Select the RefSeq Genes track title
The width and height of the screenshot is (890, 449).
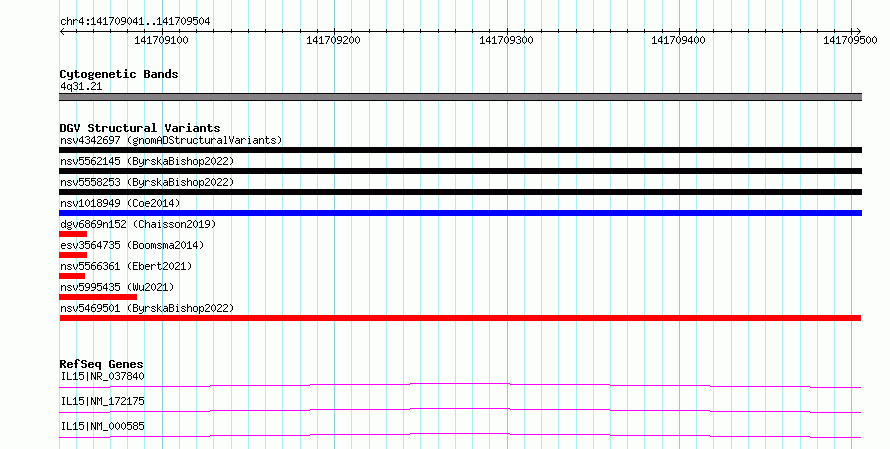pos(102,364)
